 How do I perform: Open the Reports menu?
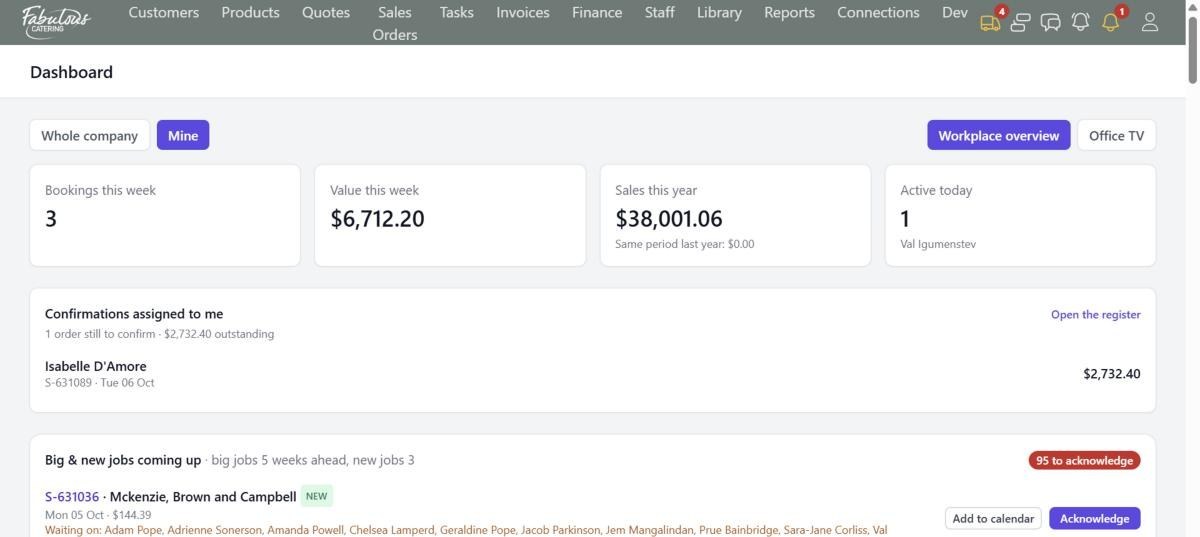click(789, 13)
